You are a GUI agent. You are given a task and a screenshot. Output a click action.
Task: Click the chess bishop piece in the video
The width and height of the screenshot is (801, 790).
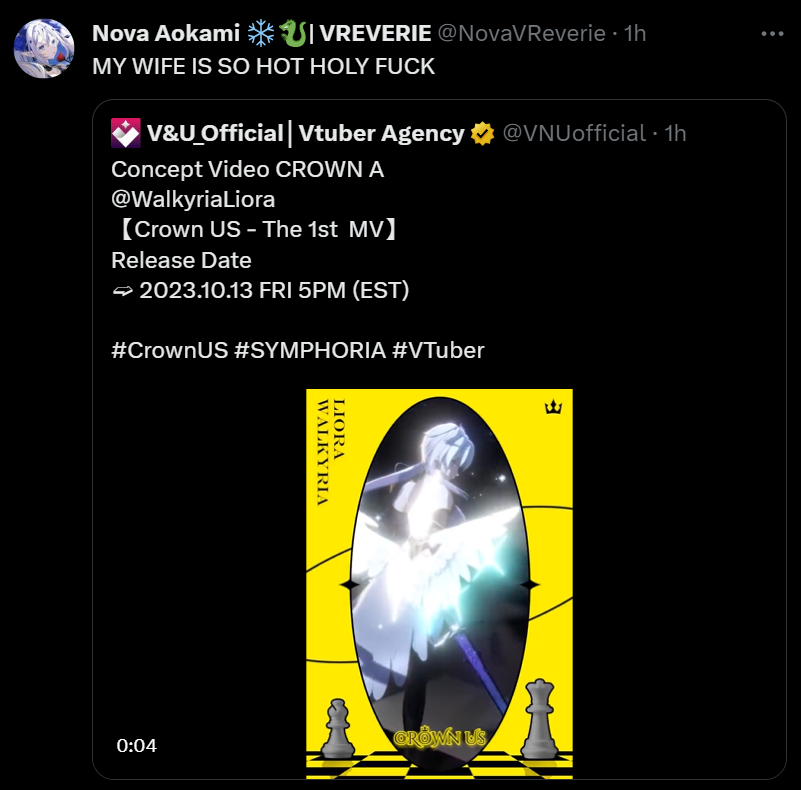pos(338,728)
